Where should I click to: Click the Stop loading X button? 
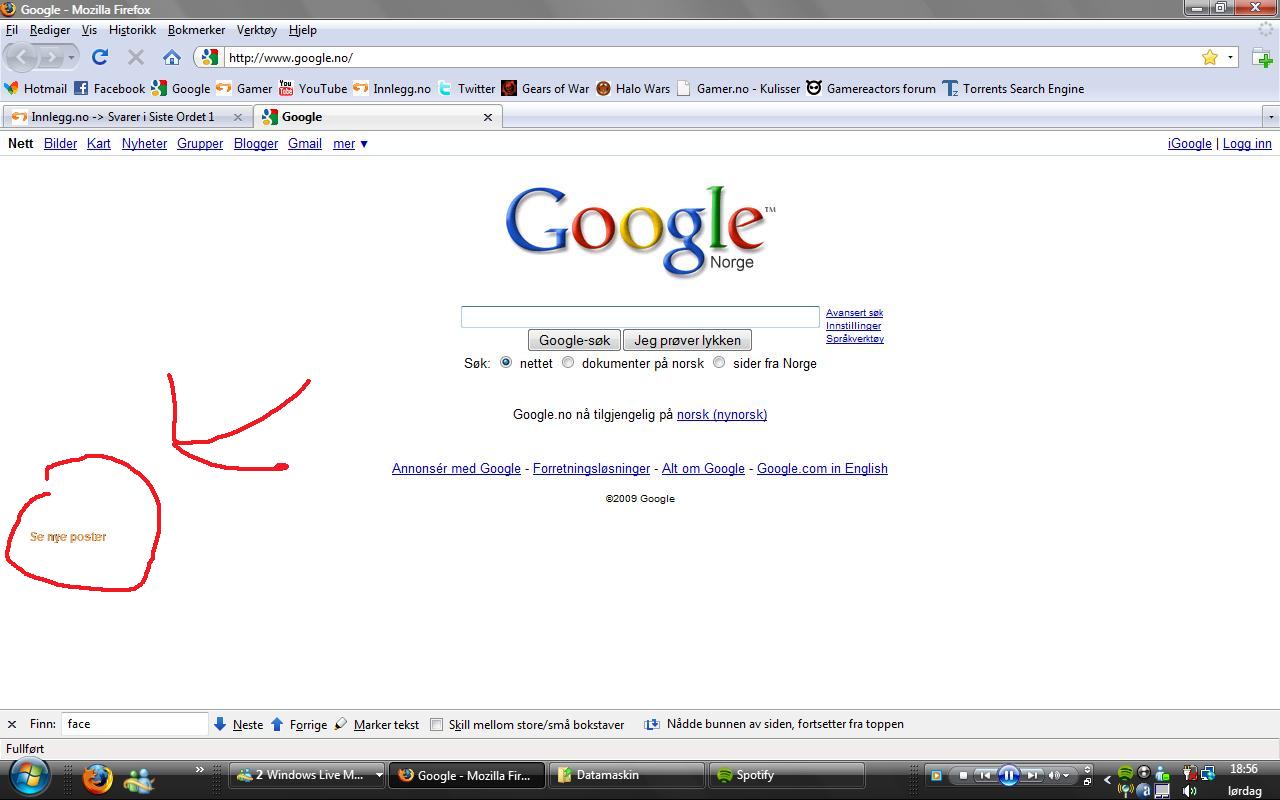(x=136, y=57)
